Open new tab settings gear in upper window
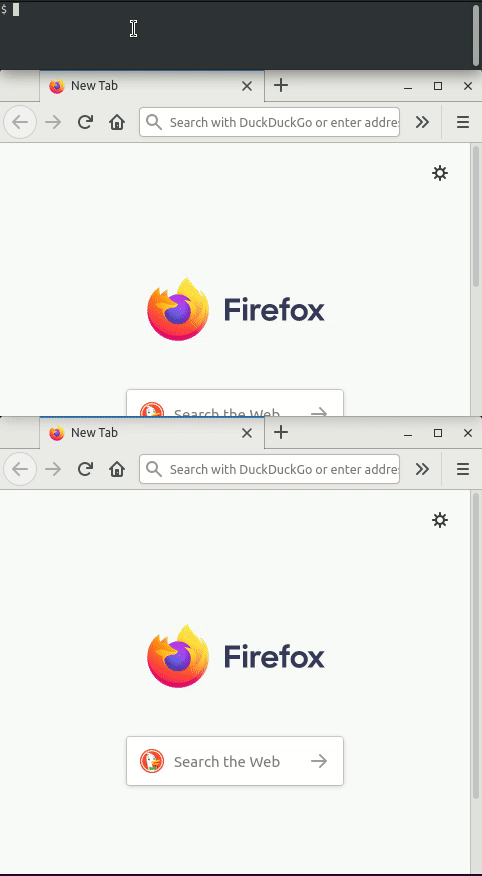 pos(440,173)
